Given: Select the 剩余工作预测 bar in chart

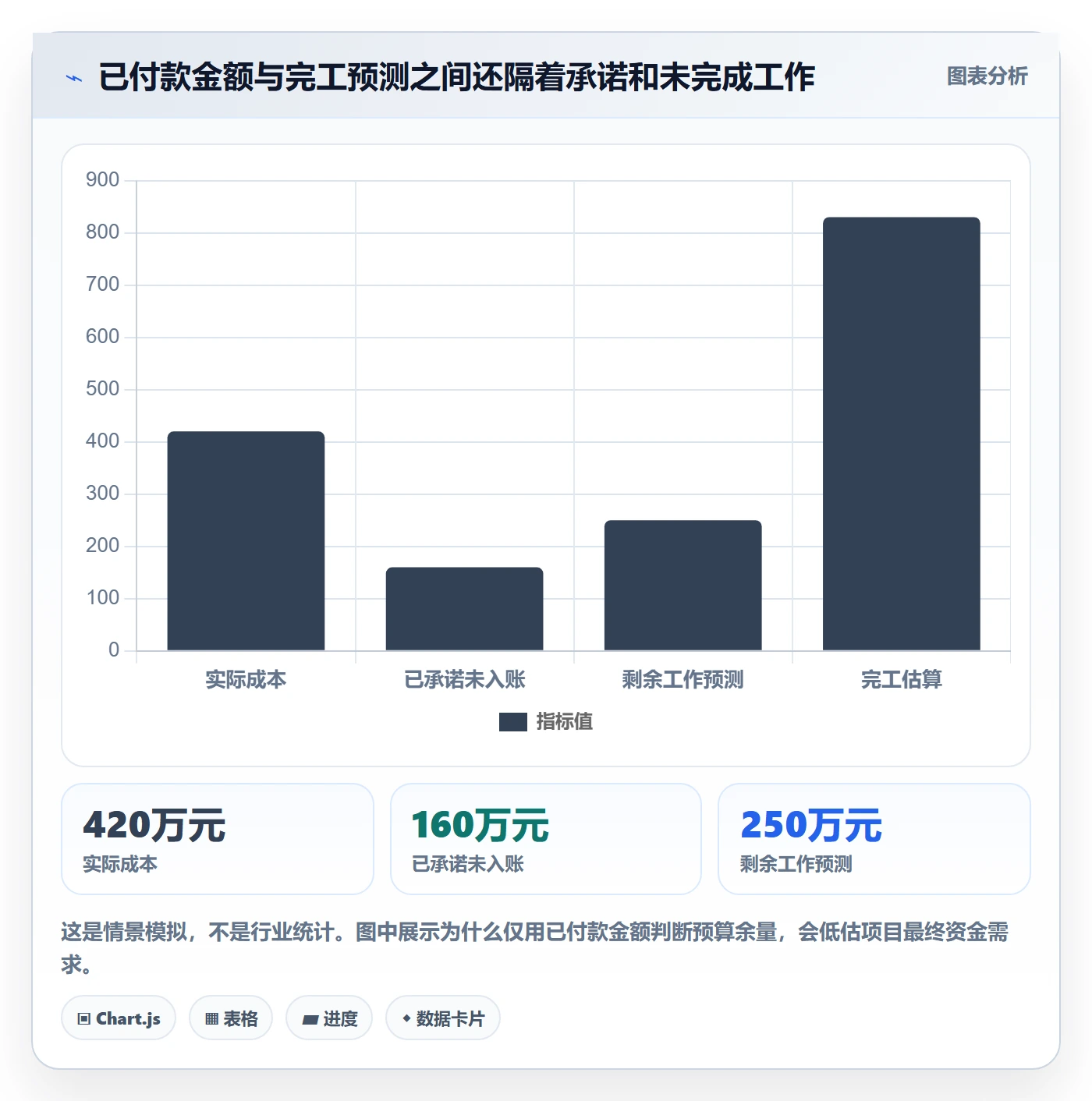Looking at the screenshot, I should pos(682,585).
